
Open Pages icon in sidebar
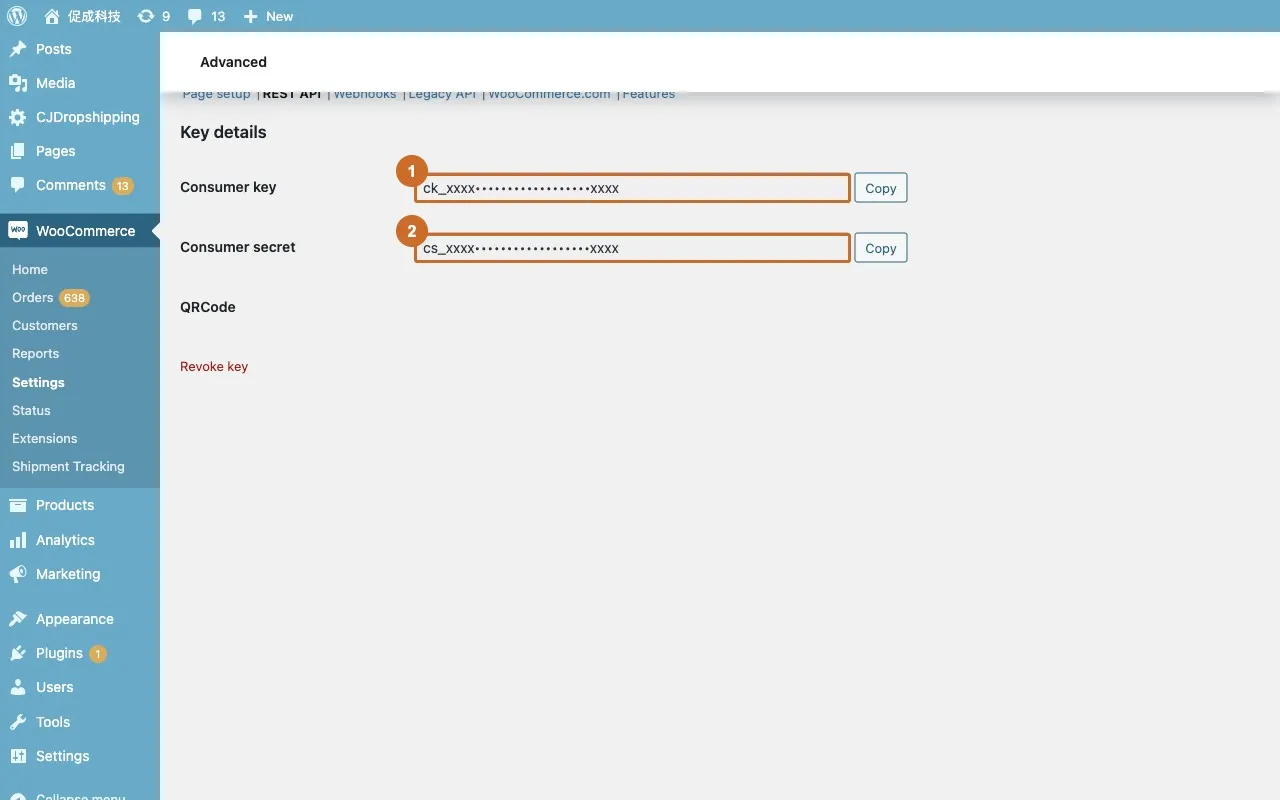coord(18,151)
